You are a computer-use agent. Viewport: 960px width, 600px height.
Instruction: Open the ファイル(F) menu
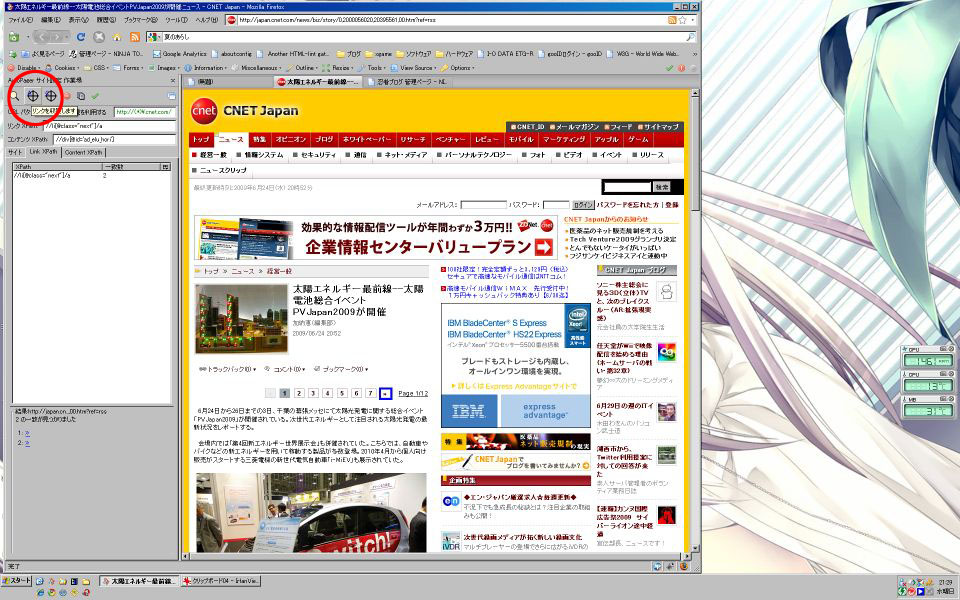(x=20, y=20)
